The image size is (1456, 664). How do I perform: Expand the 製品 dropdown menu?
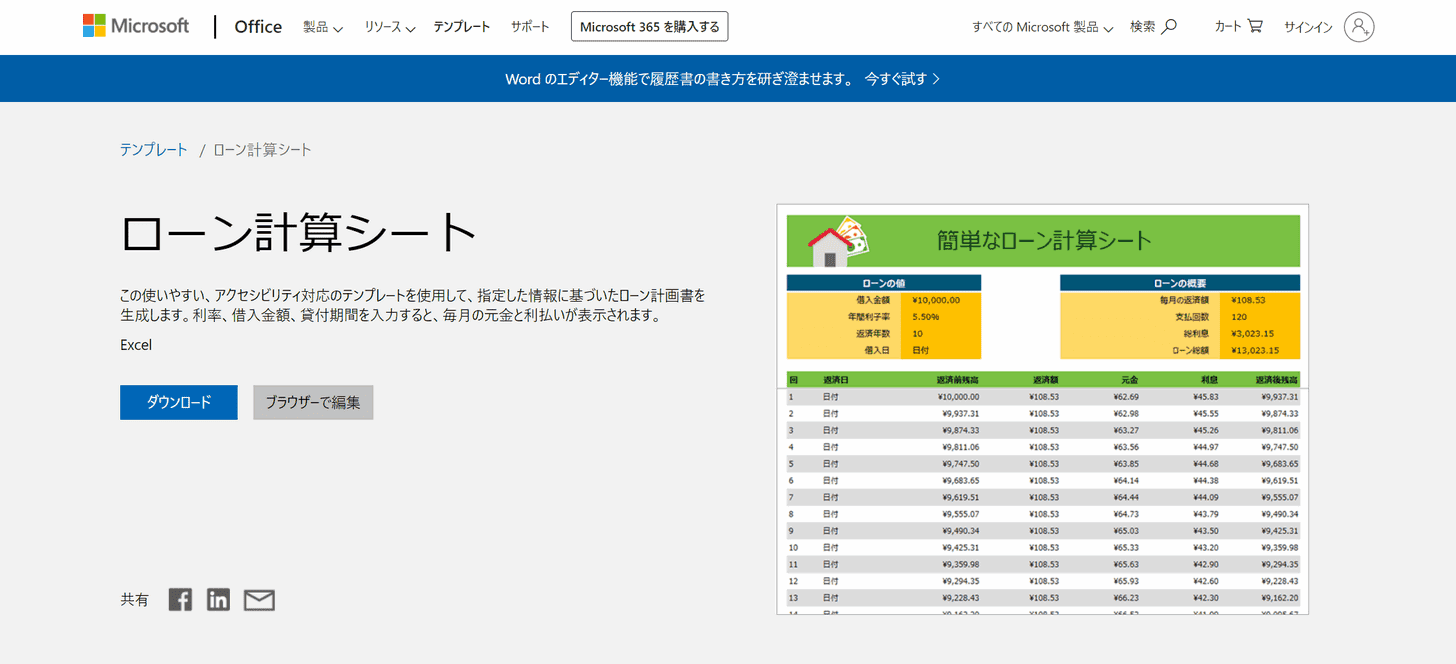pos(323,27)
